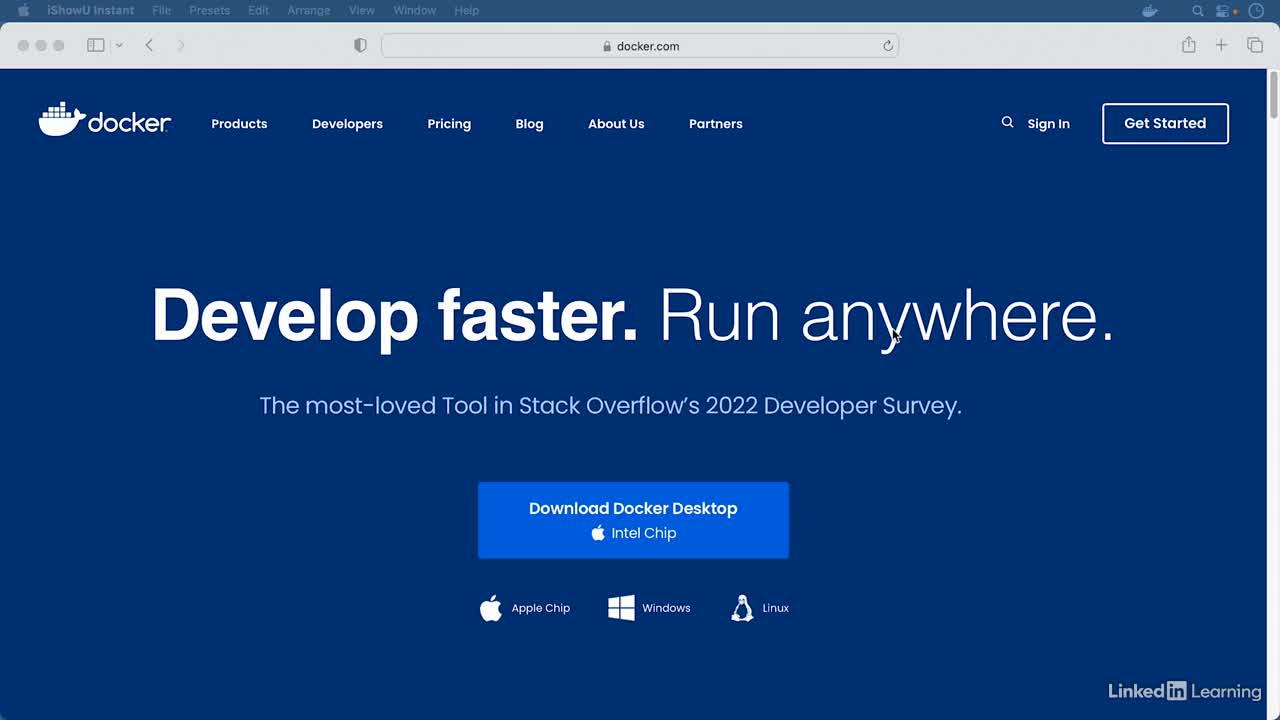This screenshot has width=1280, height=720.
Task: Click the Linux penguin icon
Action: [742, 608]
